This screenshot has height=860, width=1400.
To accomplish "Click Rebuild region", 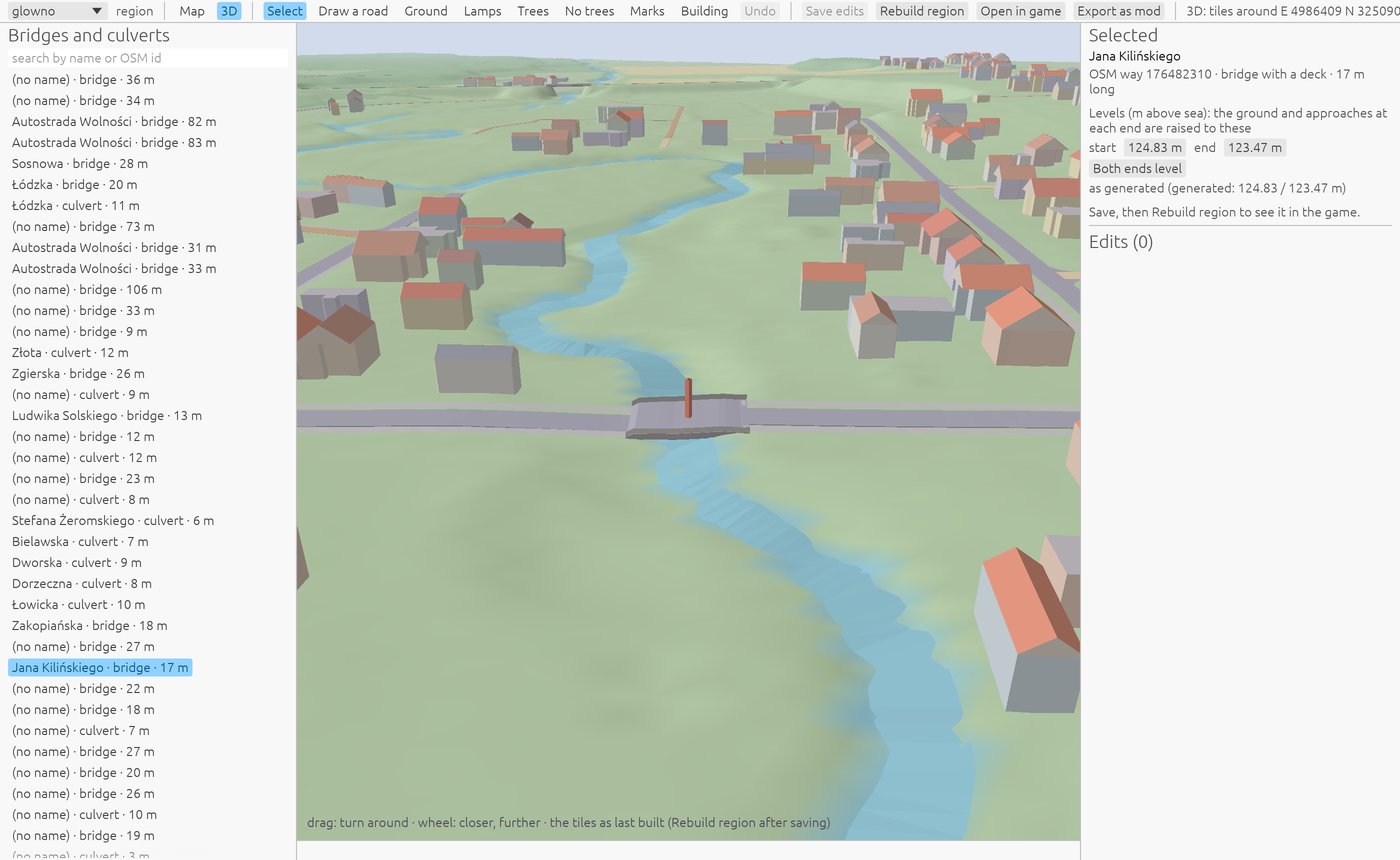I will coord(922,11).
